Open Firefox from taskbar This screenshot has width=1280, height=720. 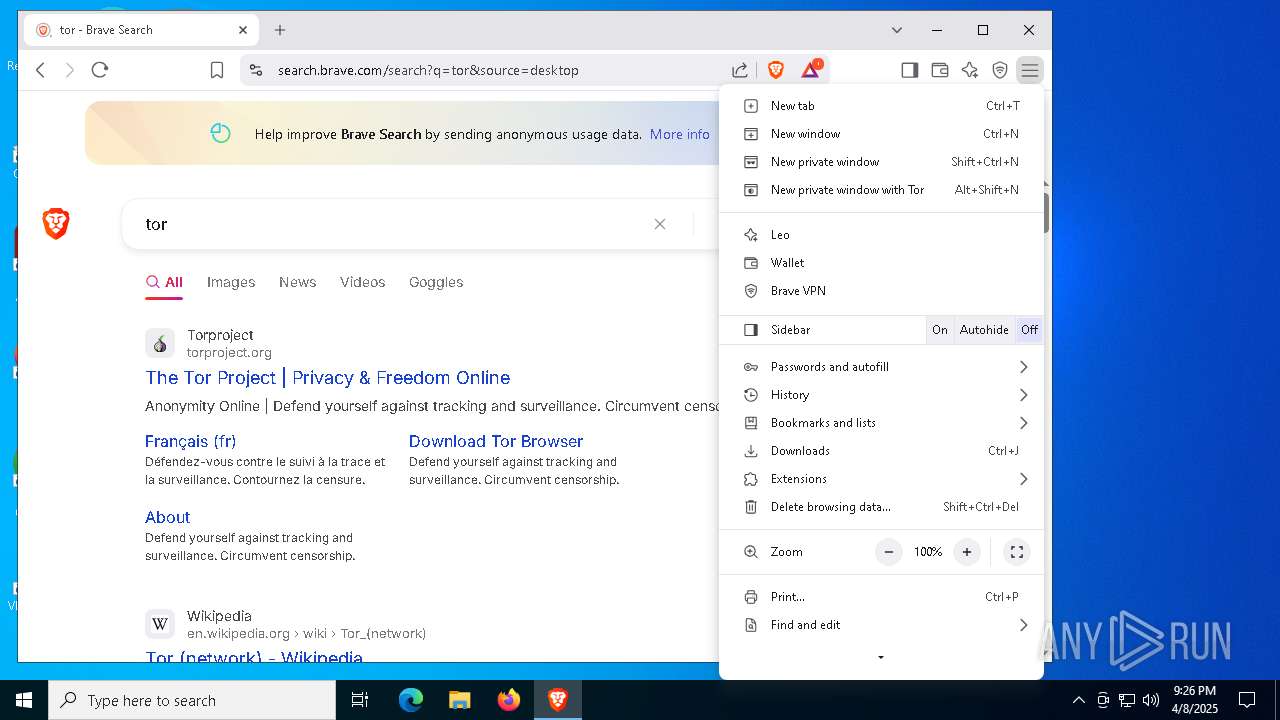(509, 700)
